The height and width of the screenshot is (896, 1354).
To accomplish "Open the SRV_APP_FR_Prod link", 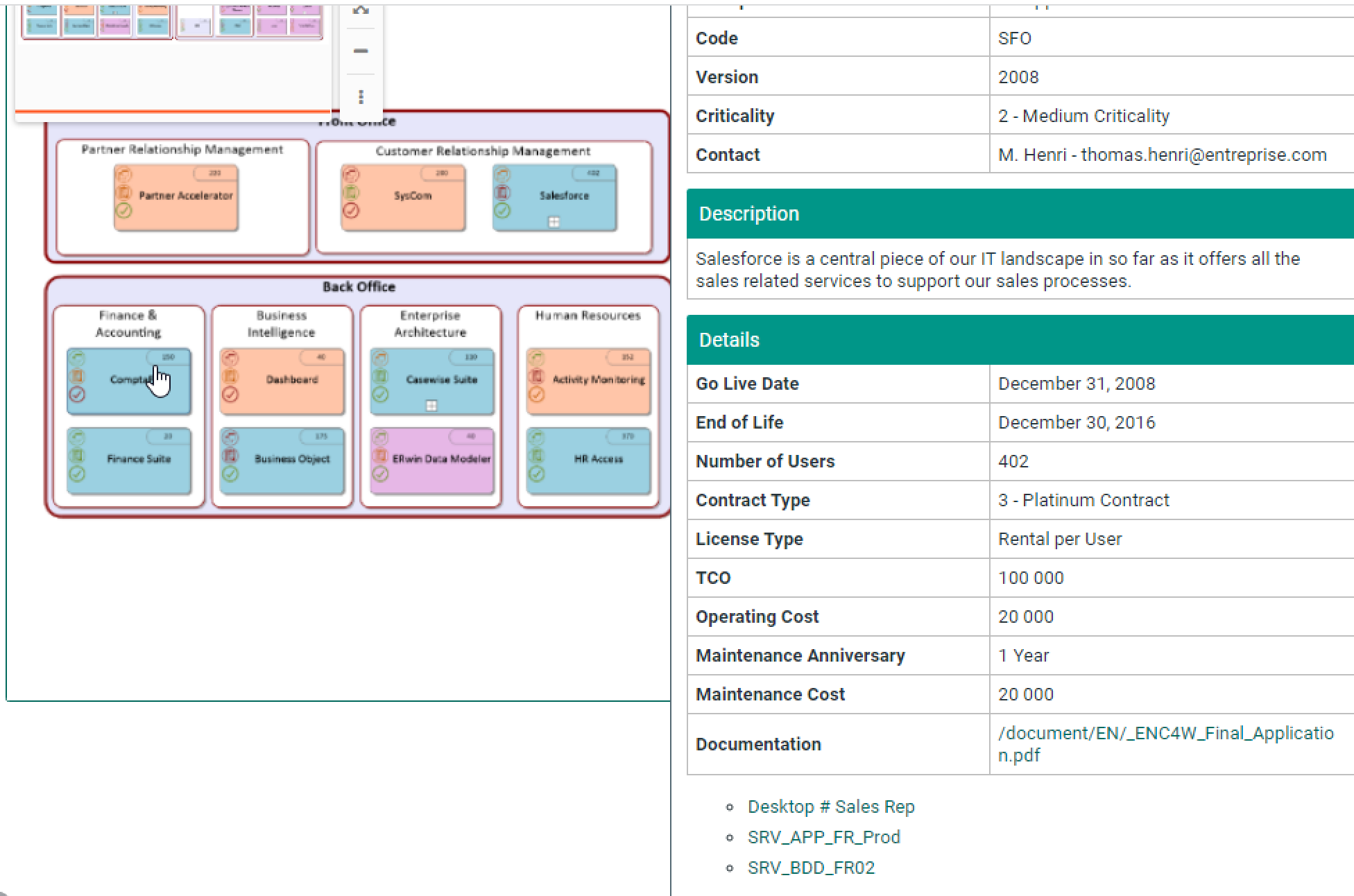I will (823, 837).
